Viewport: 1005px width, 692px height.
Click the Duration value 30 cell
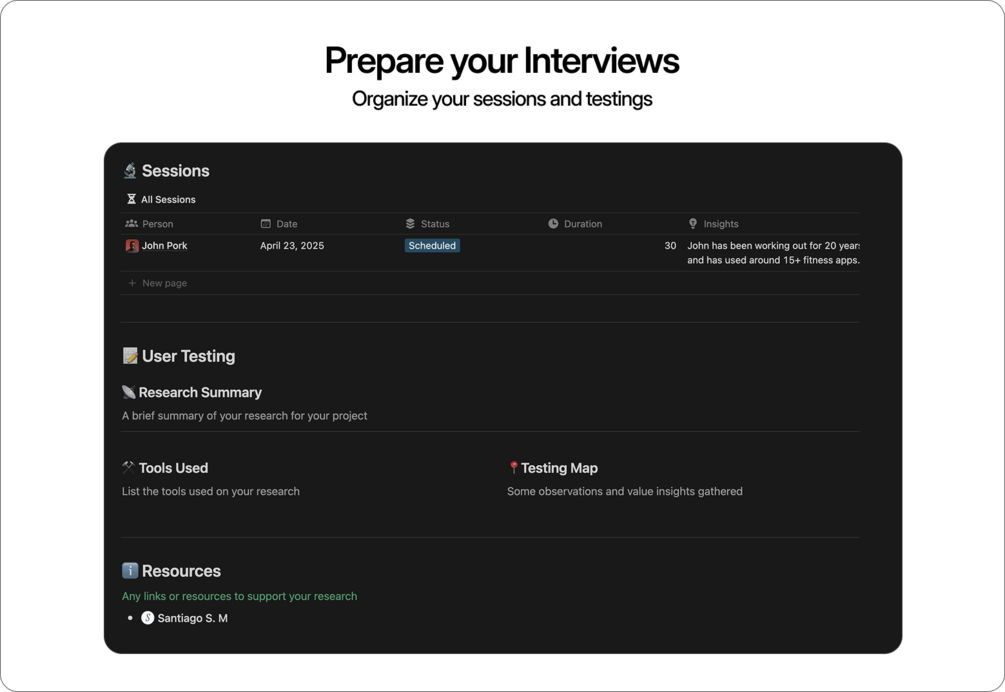[x=671, y=245]
